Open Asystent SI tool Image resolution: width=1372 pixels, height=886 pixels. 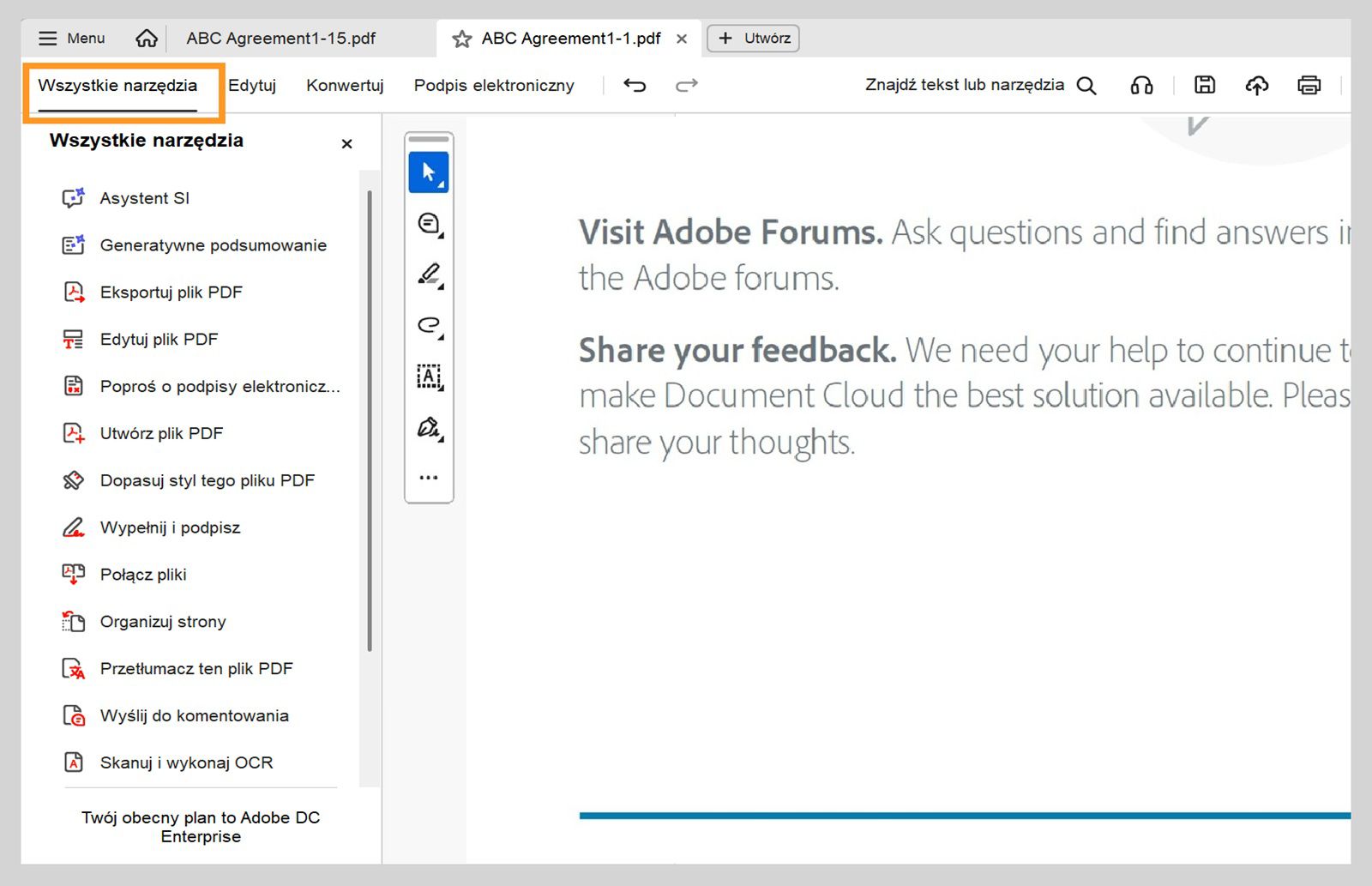pos(144,198)
